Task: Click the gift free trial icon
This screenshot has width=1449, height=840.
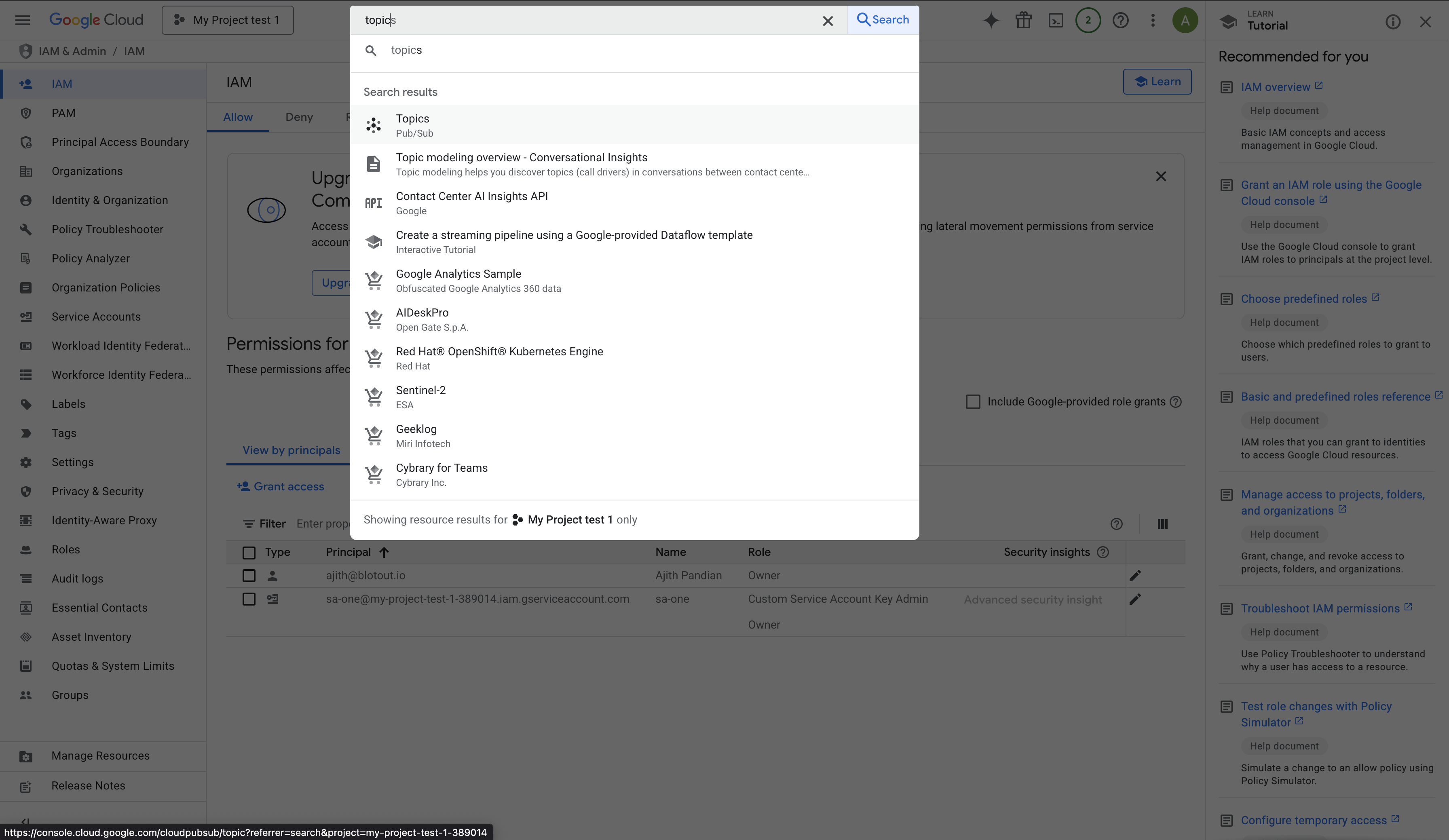Action: [1023, 21]
